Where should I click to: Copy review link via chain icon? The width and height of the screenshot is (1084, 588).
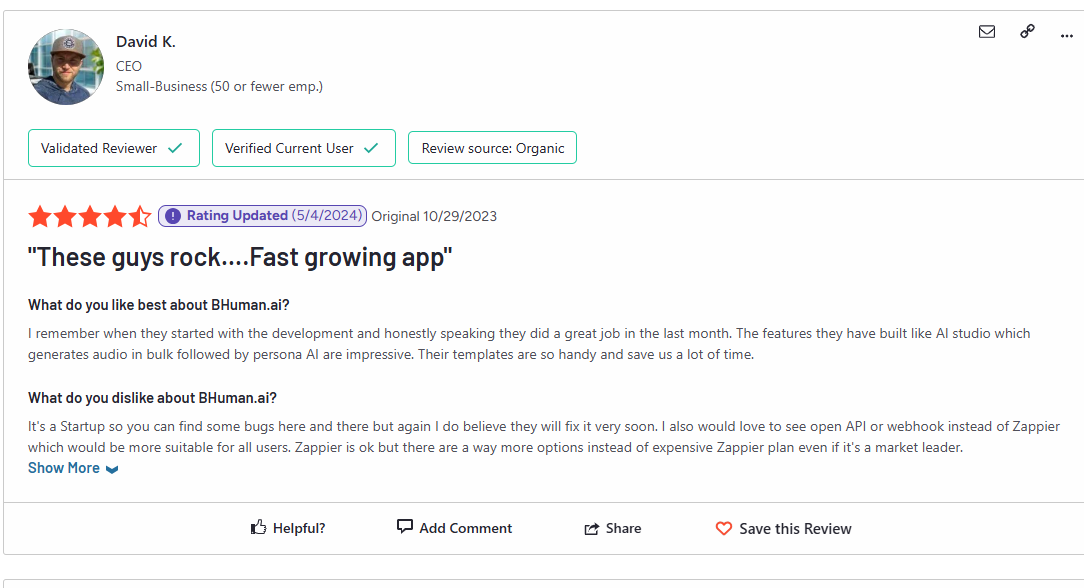pos(1027,31)
